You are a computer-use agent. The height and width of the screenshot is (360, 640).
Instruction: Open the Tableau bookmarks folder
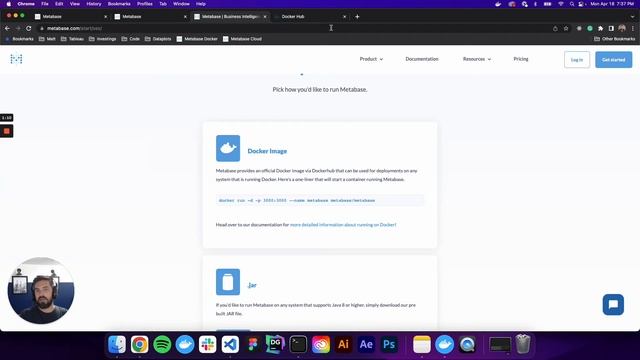coord(72,39)
